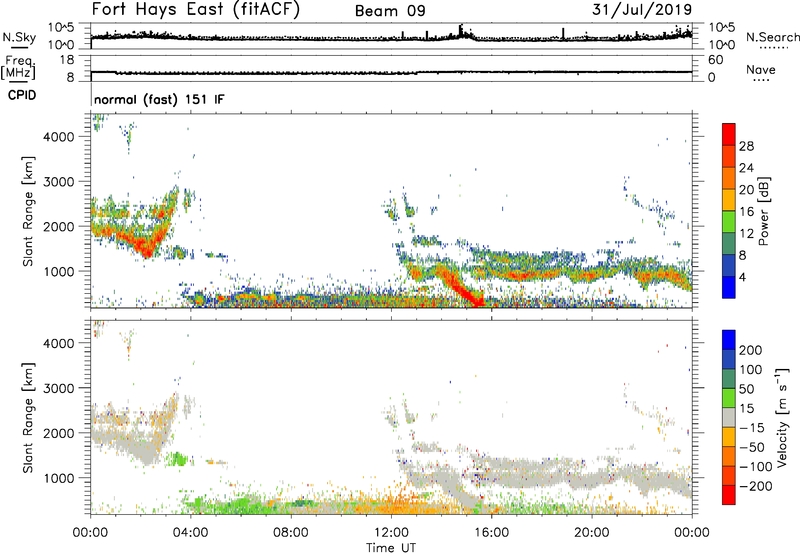Click the date '31/Jul/2019'
The height and width of the screenshot is (554, 800).
tap(642, 10)
